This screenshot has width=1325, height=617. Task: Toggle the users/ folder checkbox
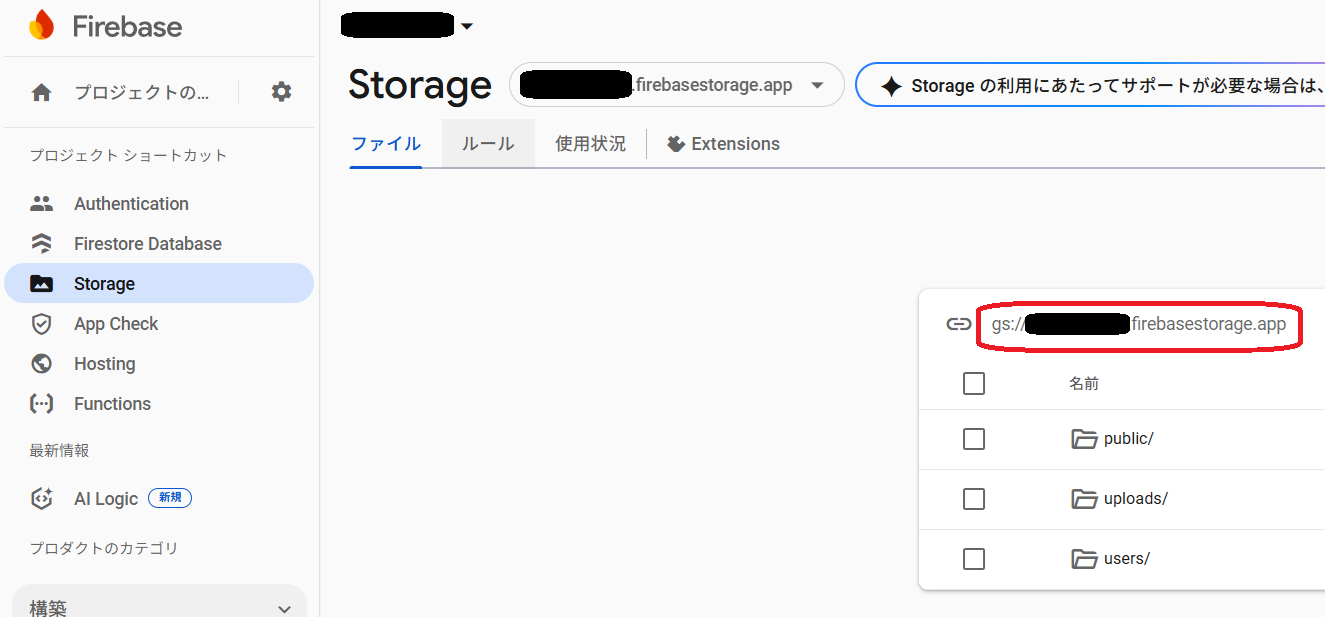click(974, 559)
